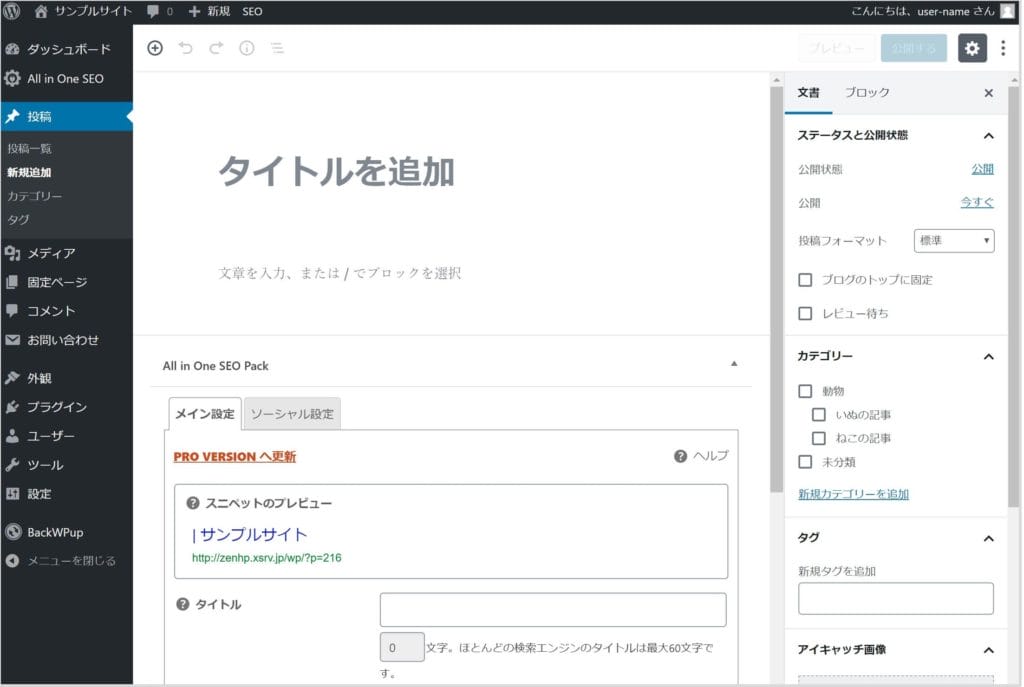The image size is (1024, 687).
Task: Tick the 動物 category checkbox
Action: tap(805, 391)
